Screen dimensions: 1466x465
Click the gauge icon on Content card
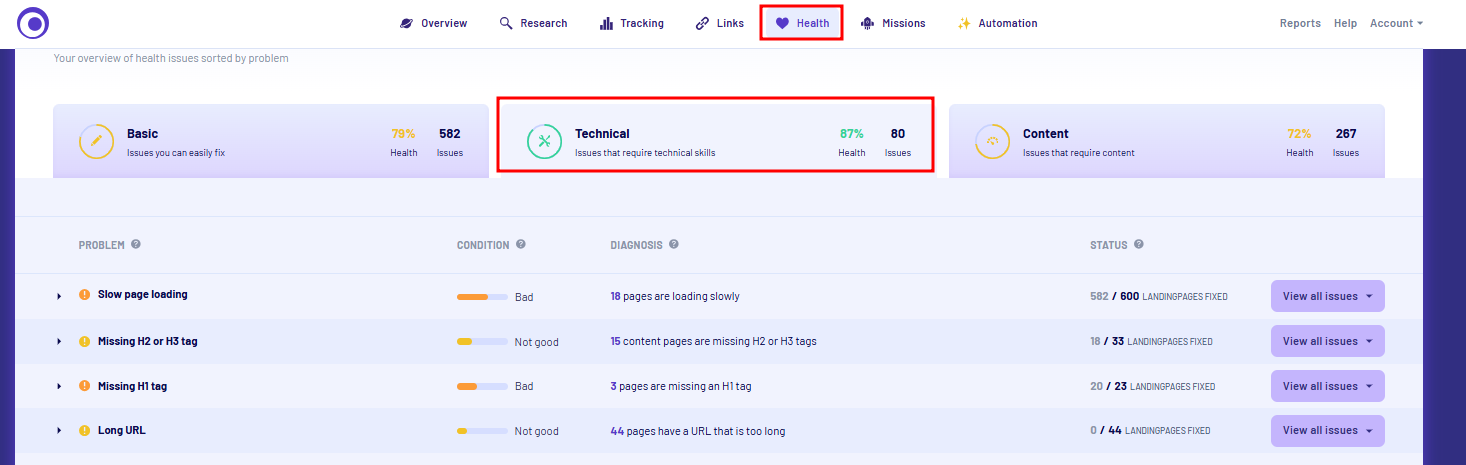click(x=992, y=141)
